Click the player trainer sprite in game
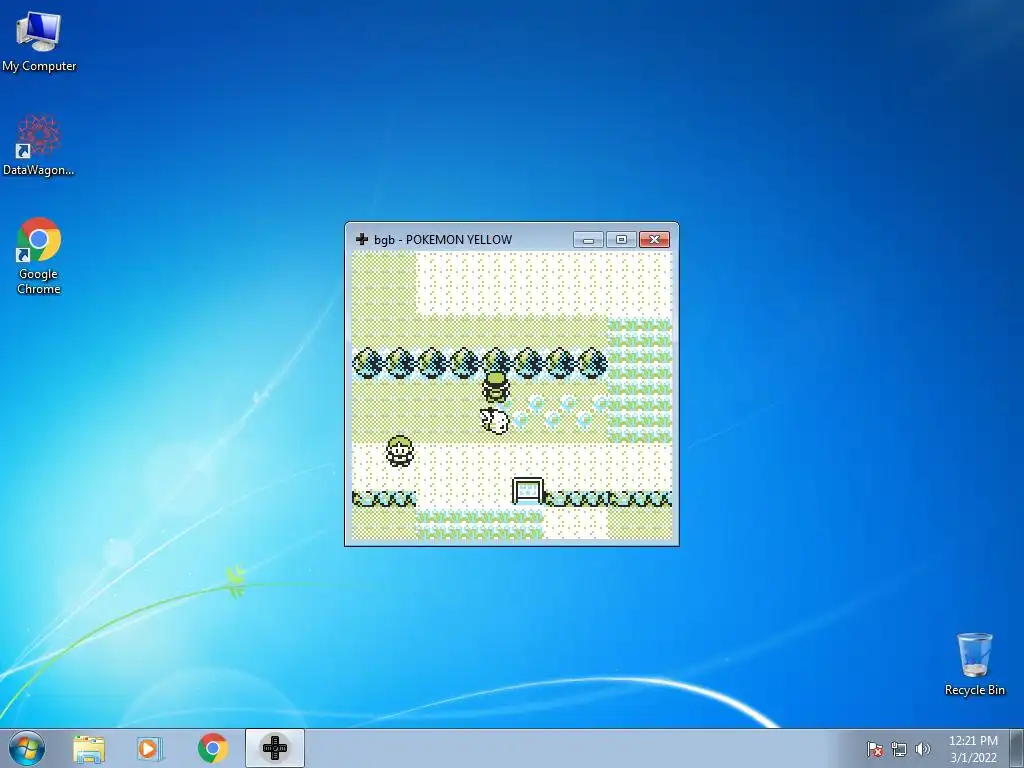Screen dimensions: 1024x768 [x=496, y=386]
